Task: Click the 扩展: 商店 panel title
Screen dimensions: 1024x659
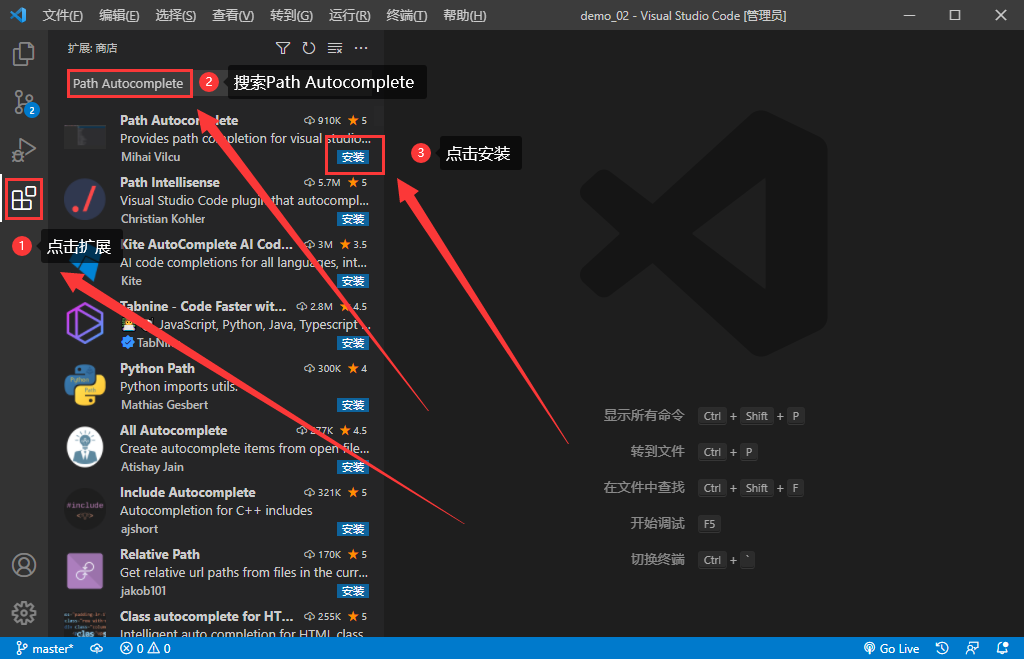Action: coord(92,48)
